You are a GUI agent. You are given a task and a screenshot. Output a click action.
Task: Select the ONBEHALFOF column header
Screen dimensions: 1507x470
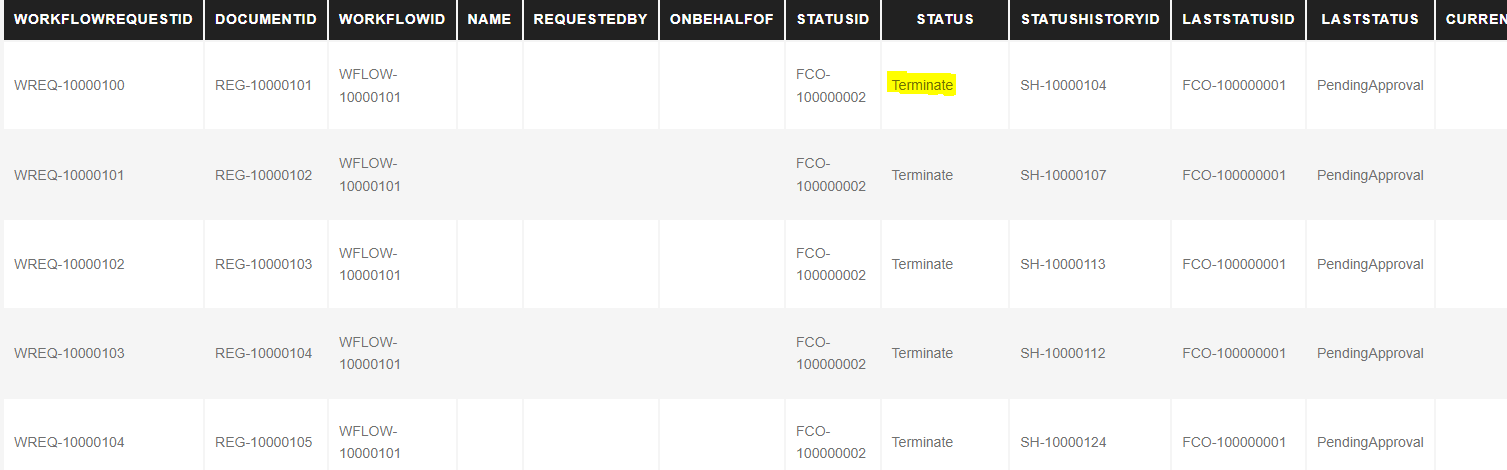pyautogui.click(x=721, y=20)
